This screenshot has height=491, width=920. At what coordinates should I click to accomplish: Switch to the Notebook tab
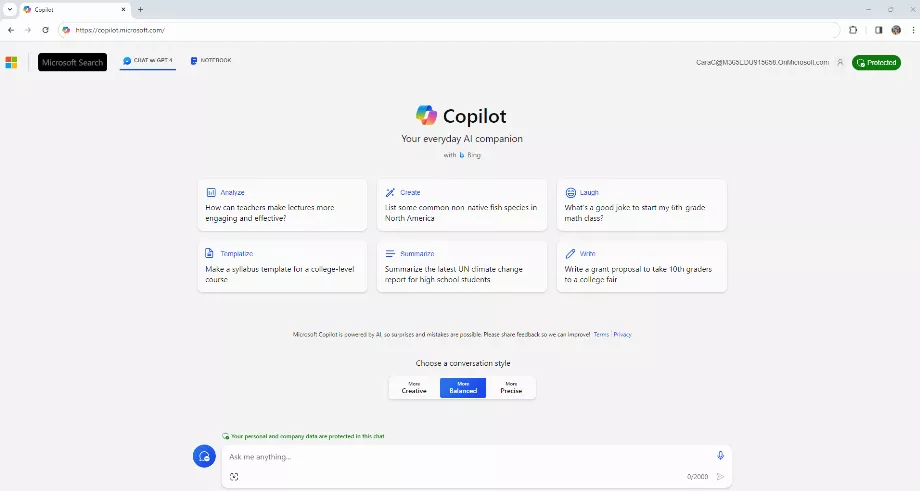pyautogui.click(x=211, y=60)
